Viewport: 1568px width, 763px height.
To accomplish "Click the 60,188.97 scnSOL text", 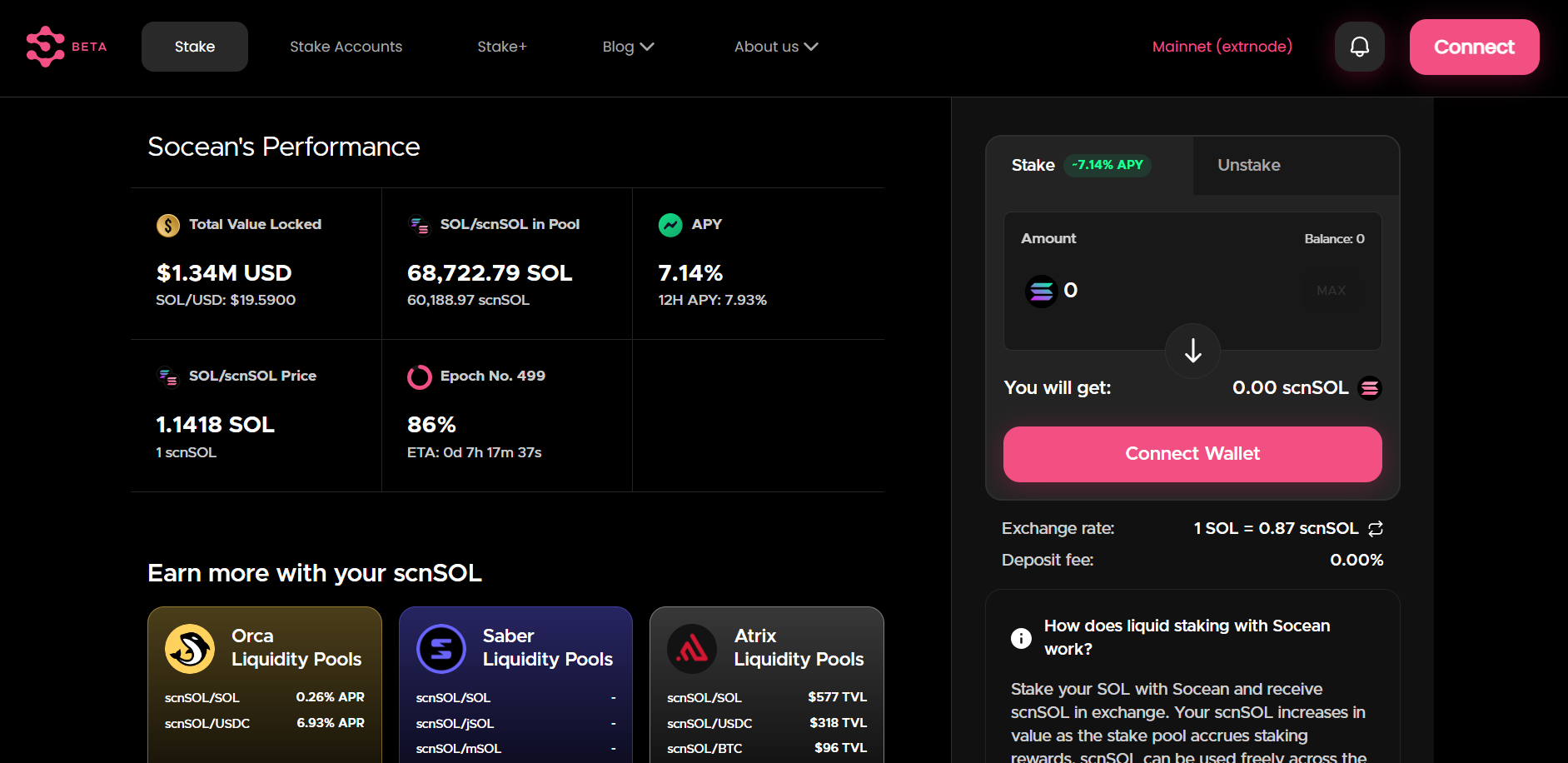I will (468, 300).
